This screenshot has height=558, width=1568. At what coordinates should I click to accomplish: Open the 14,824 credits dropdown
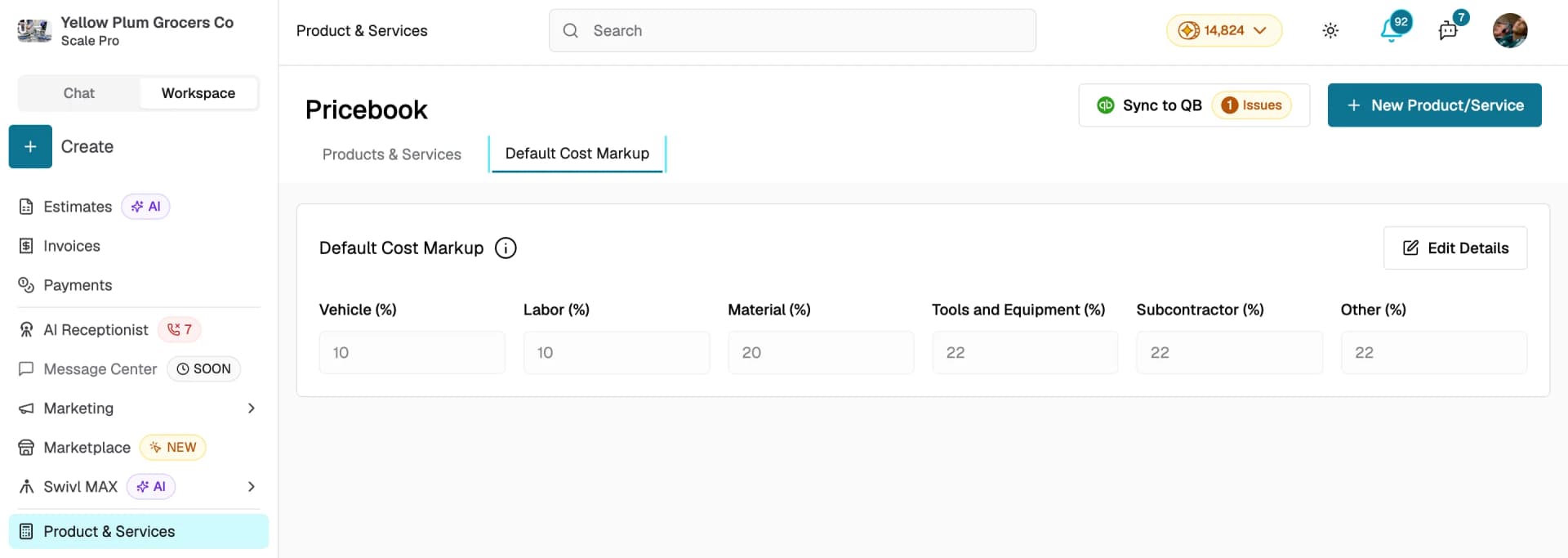click(x=1224, y=31)
